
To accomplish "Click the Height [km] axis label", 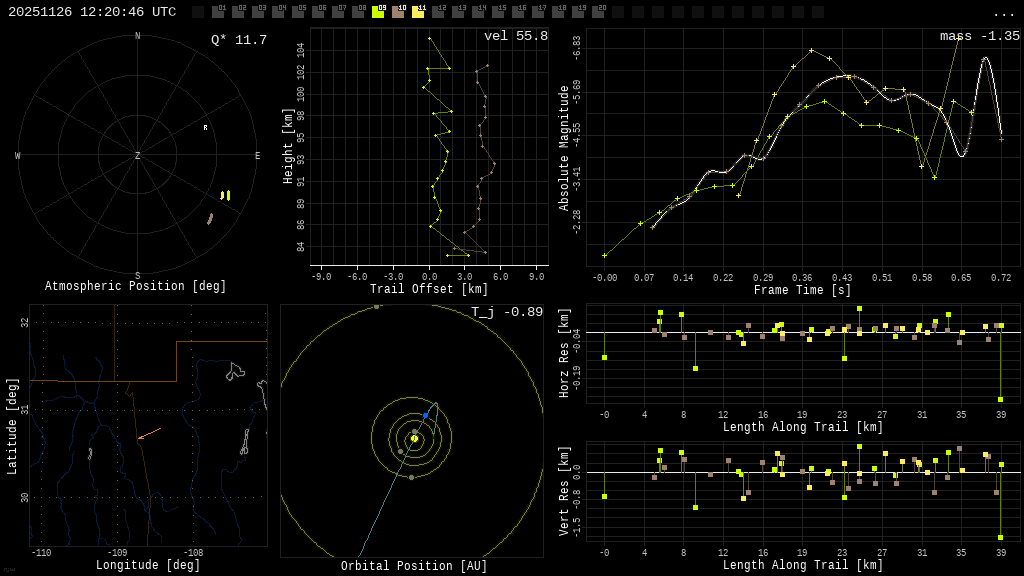I will pos(288,146).
